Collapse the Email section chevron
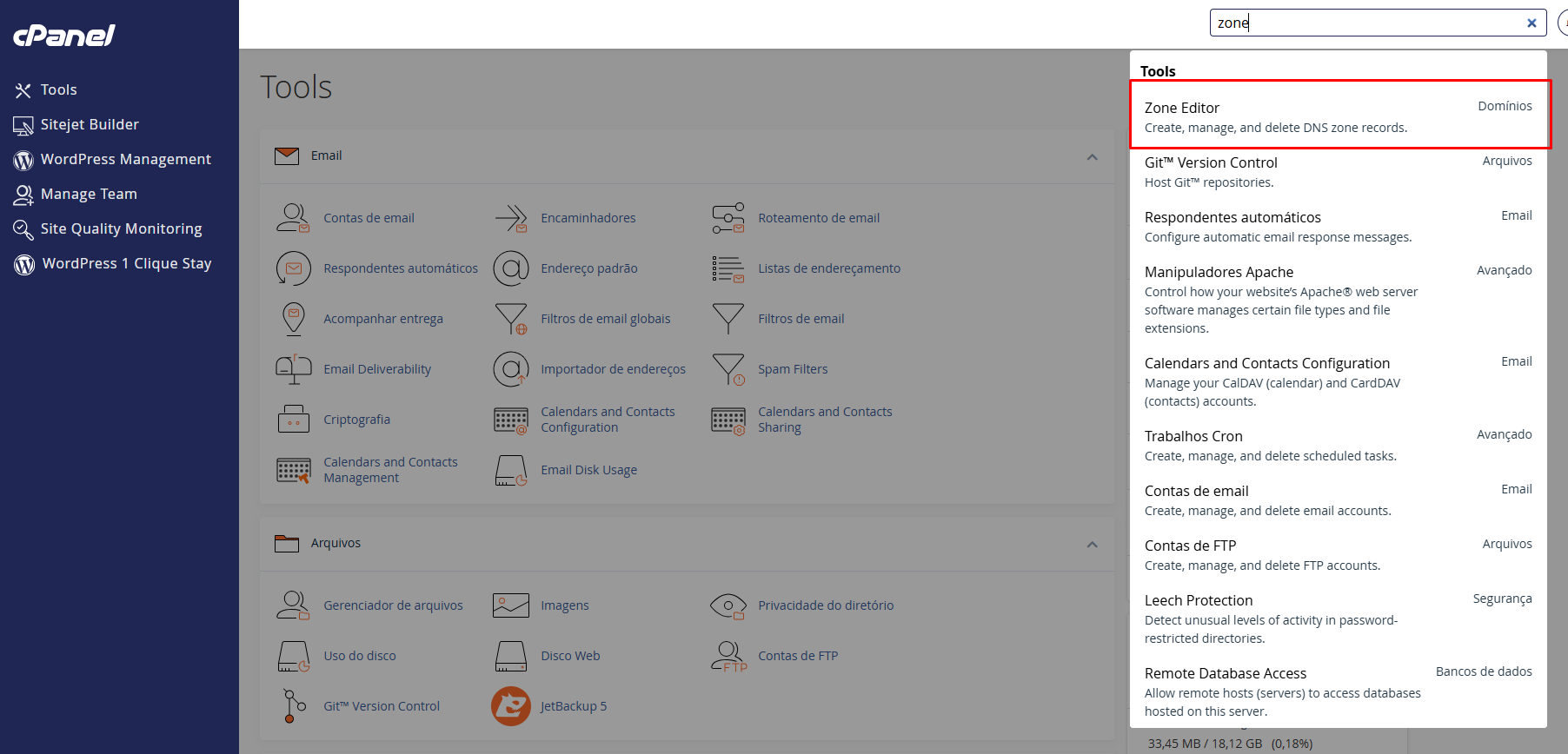The image size is (1568, 754). point(1092,157)
